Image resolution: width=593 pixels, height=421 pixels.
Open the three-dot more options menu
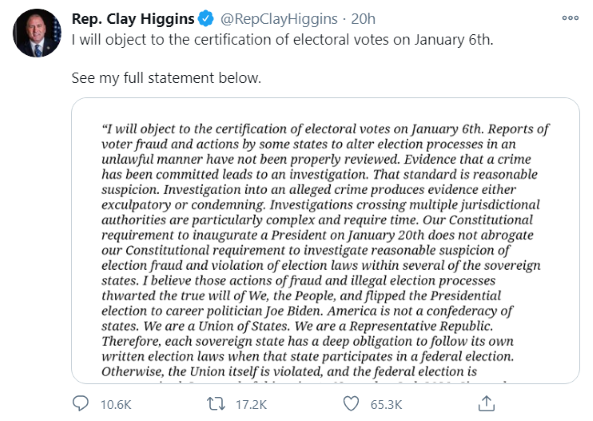tap(570, 18)
